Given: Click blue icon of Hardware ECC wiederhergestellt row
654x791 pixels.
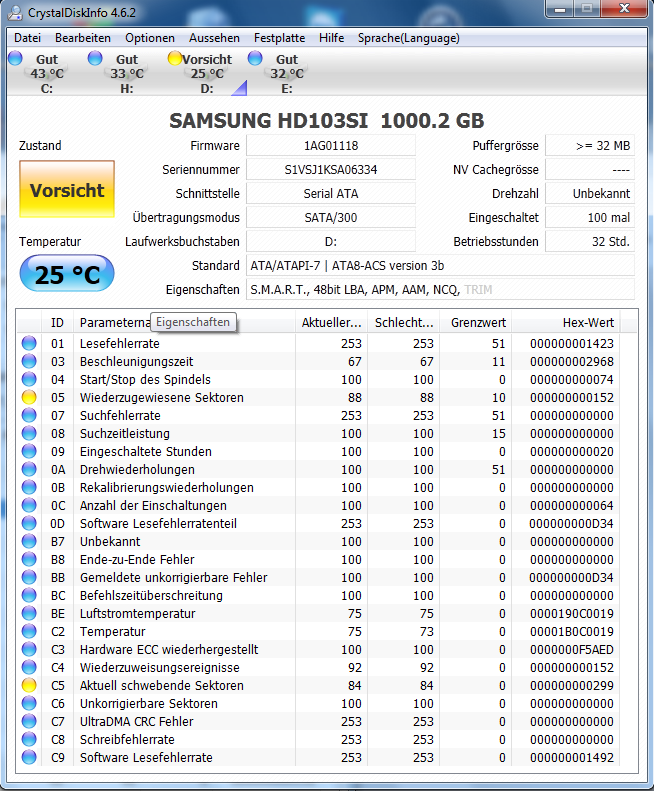Looking at the screenshot, I should point(29,649).
